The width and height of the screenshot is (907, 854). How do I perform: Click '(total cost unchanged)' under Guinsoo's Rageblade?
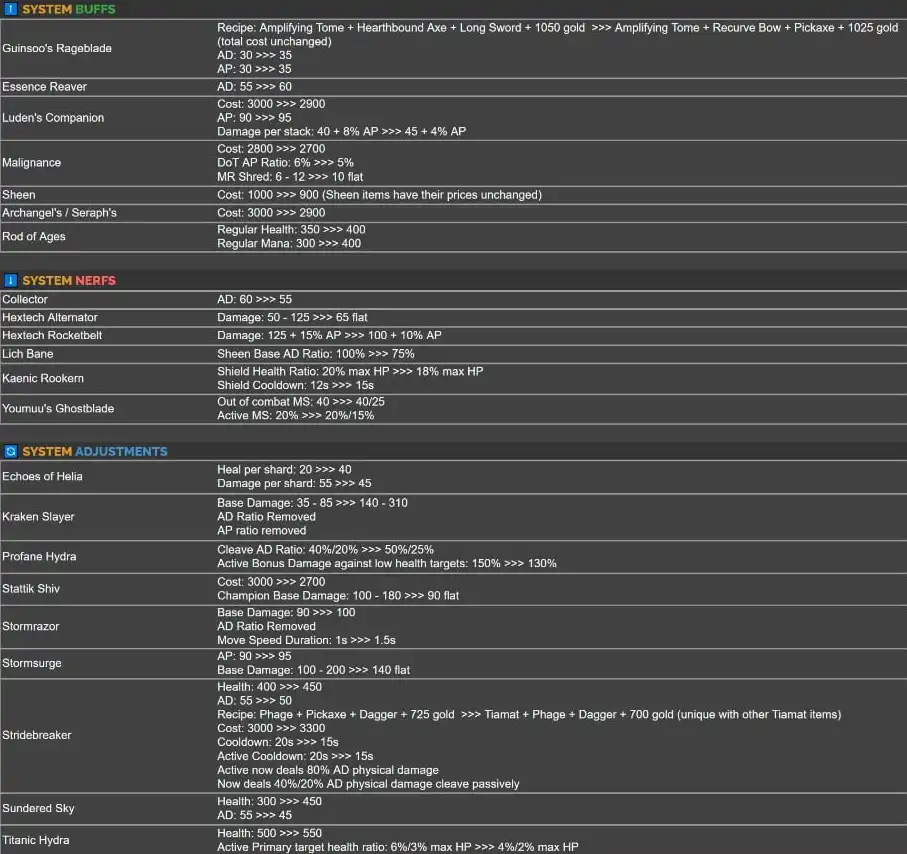[x=274, y=42]
